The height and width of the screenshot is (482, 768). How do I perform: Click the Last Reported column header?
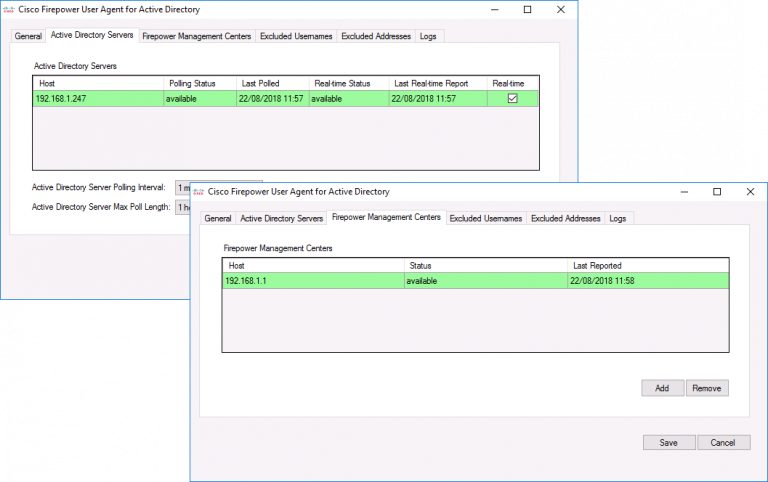[x=648, y=265]
